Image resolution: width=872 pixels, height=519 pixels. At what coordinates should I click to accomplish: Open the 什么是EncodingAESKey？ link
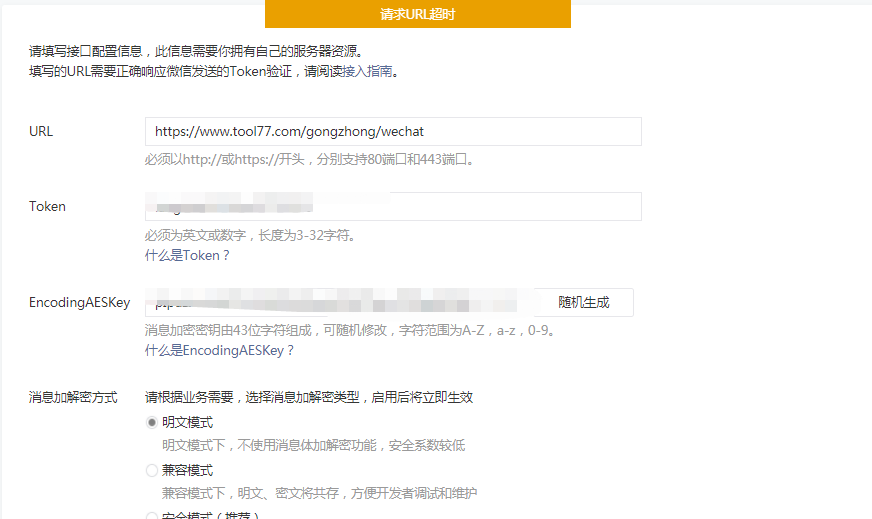[x=219, y=350]
